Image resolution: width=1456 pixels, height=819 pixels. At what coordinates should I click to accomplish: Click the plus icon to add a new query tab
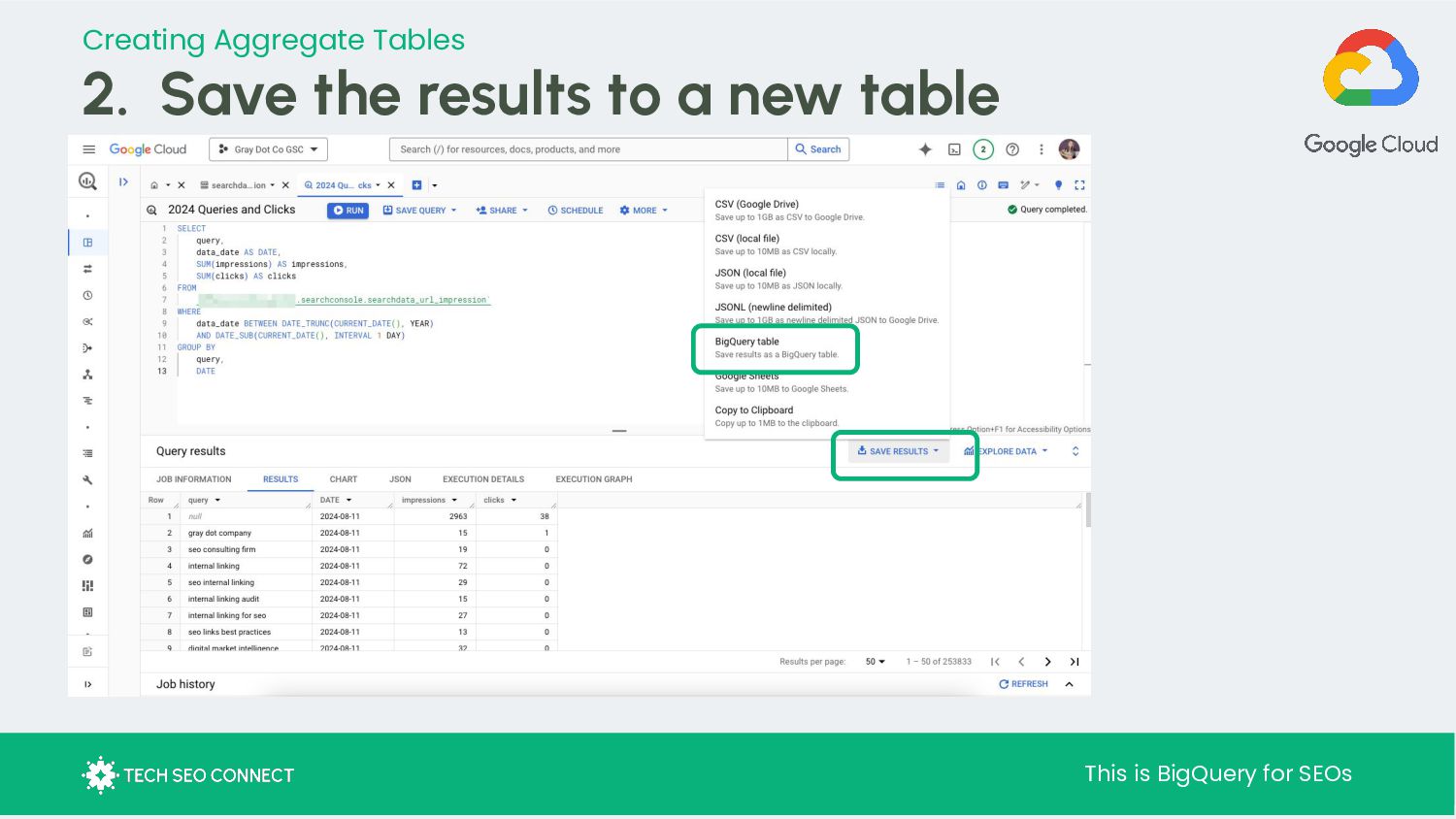(x=417, y=185)
